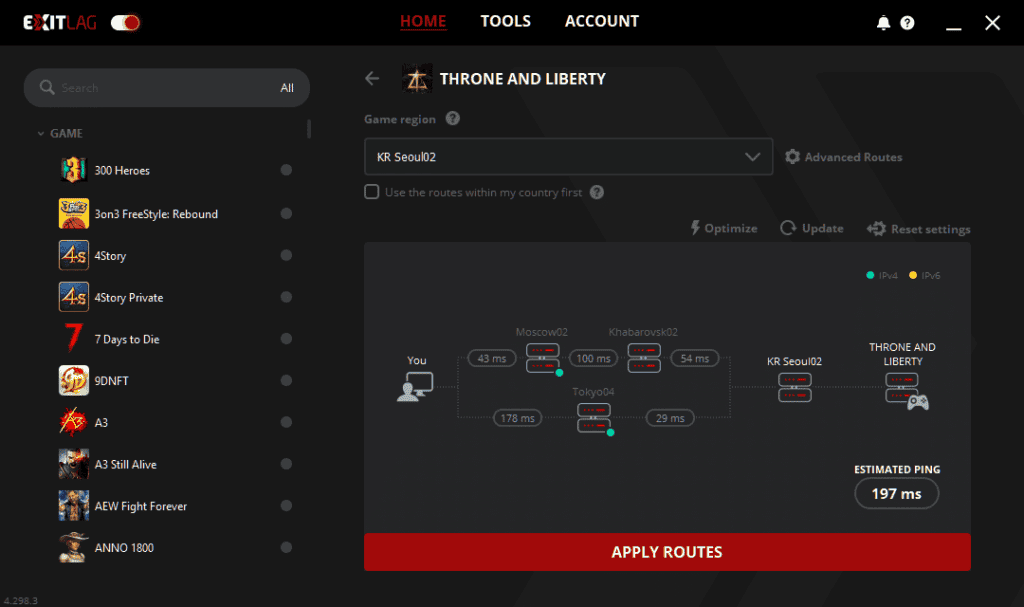Click the 29 ms latency badge
Image resolution: width=1024 pixels, height=607 pixels.
[x=670, y=418]
